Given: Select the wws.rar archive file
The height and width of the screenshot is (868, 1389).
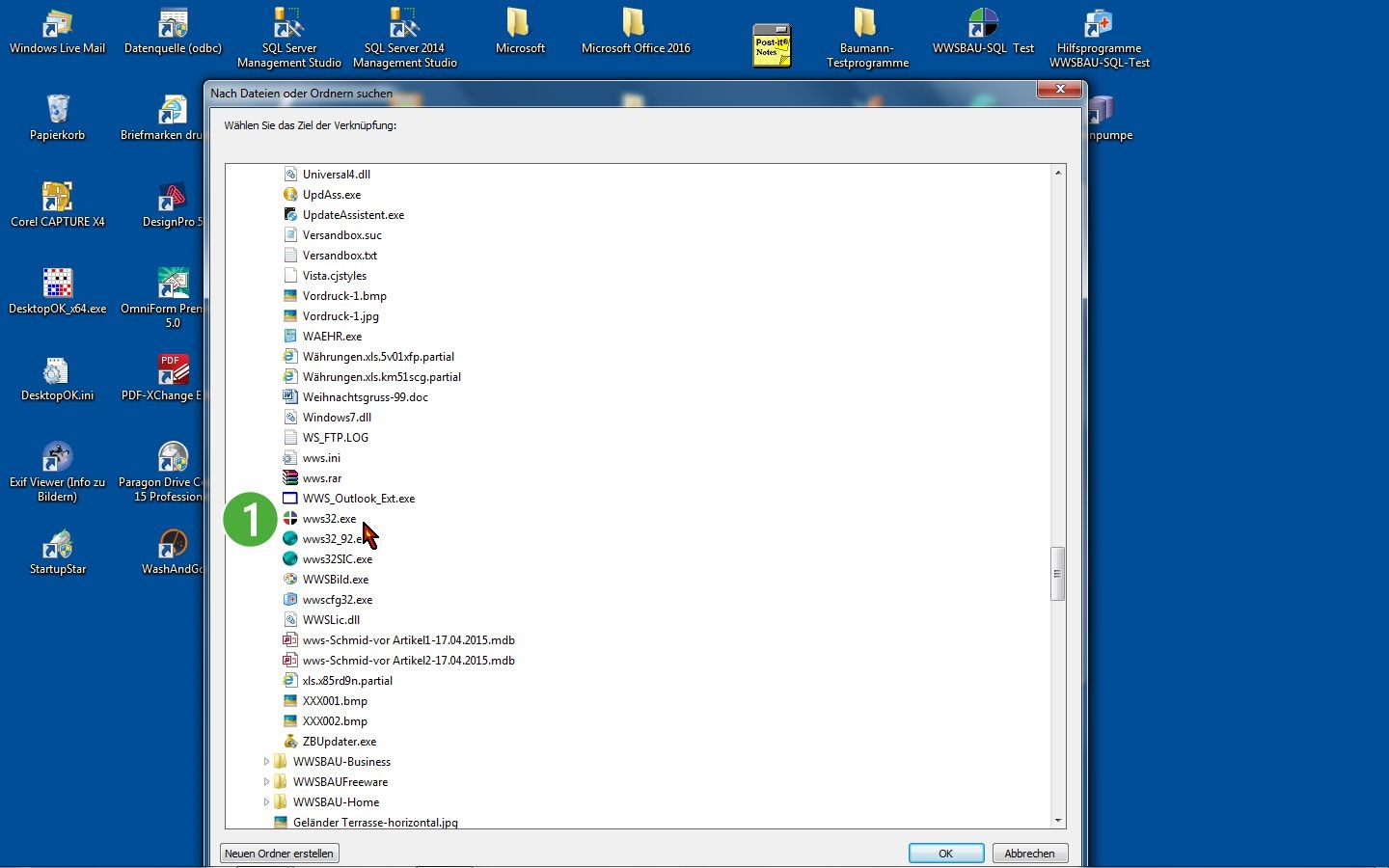Looking at the screenshot, I should point(322,478).
